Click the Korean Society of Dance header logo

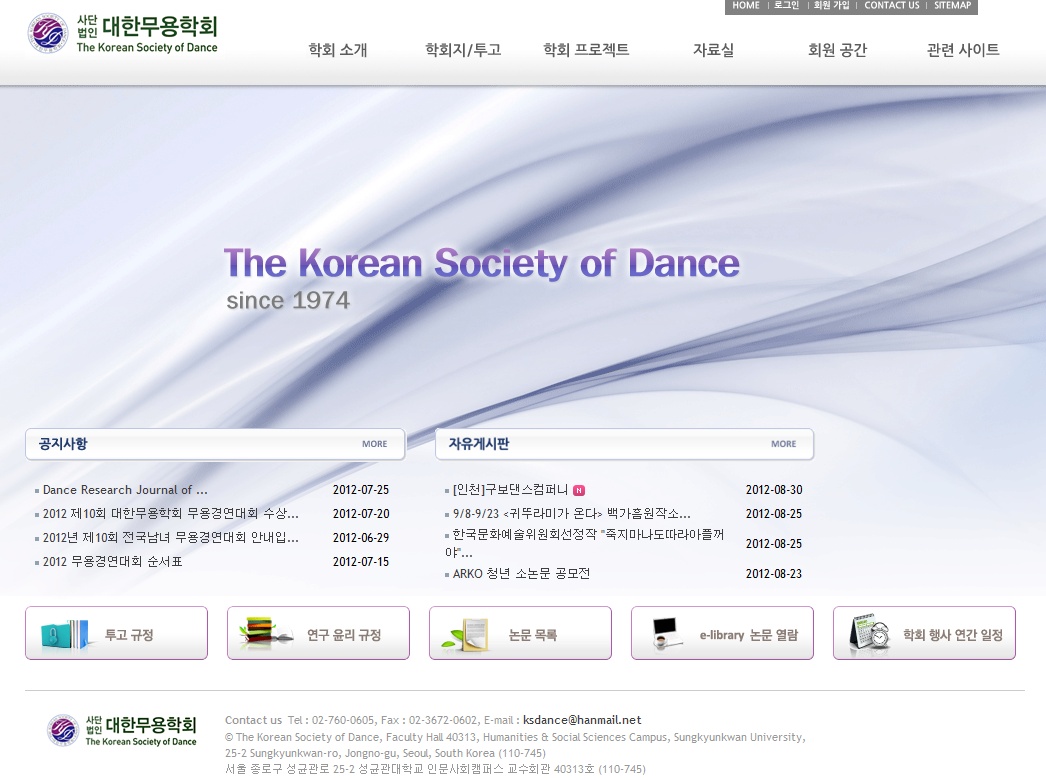tap(123, 33)
